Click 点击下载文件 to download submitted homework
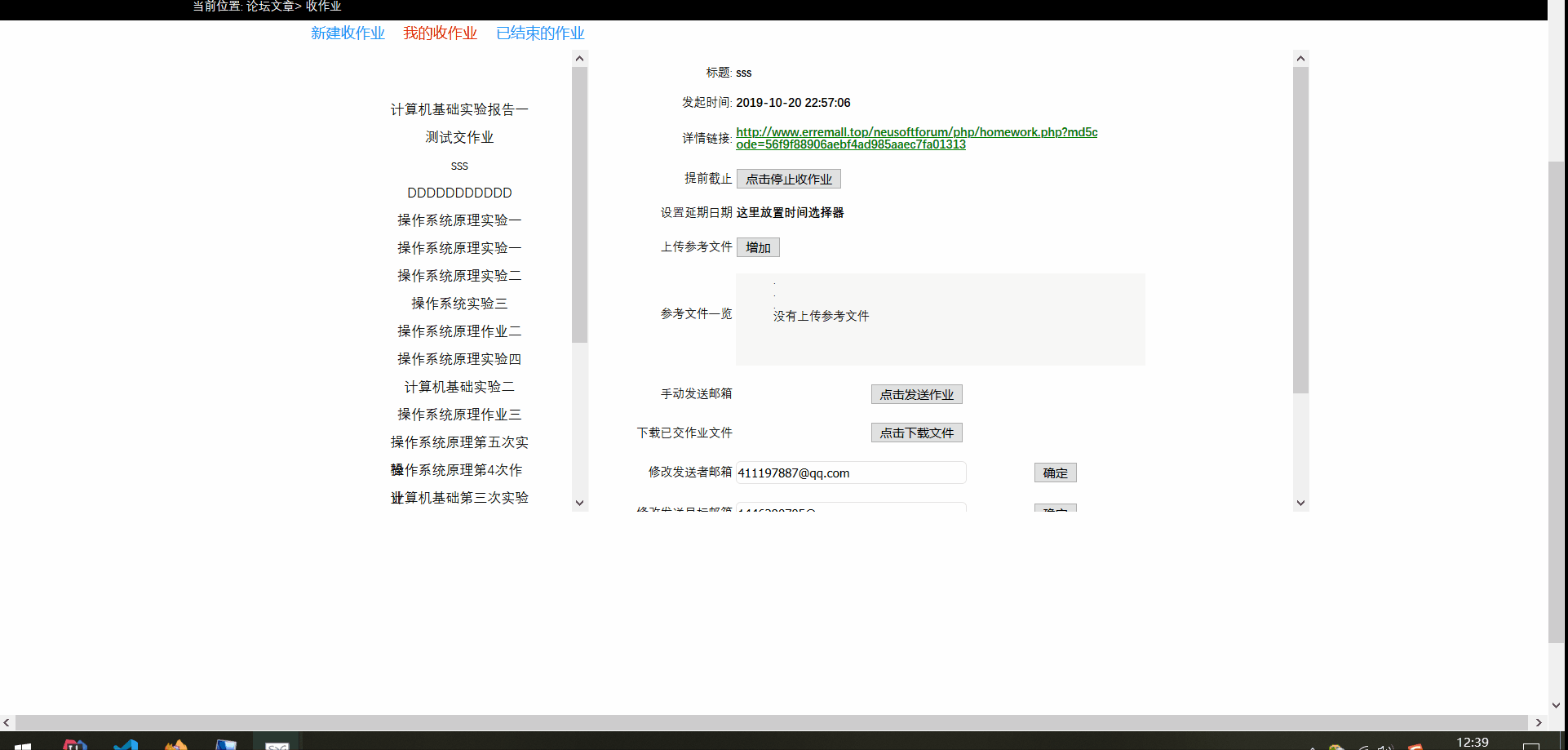Viewport: 1568px width, 750px height. (916, 433)
